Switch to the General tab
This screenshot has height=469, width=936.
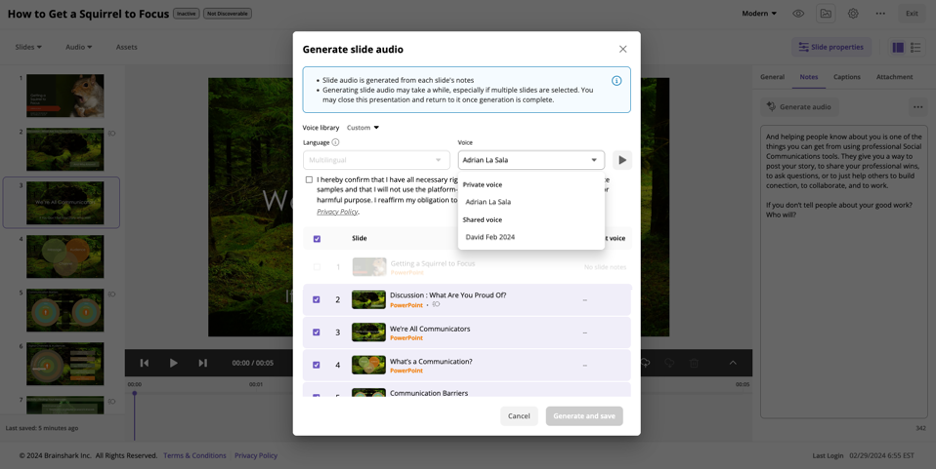point(772,77)
